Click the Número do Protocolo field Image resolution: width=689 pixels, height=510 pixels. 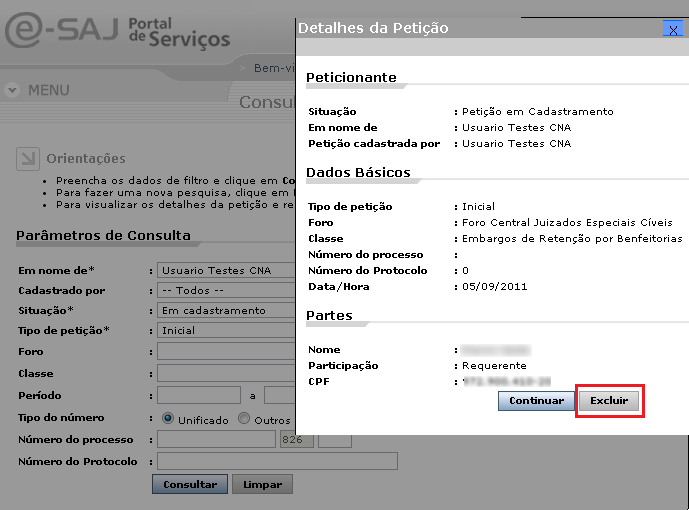[x=276, y=461]
